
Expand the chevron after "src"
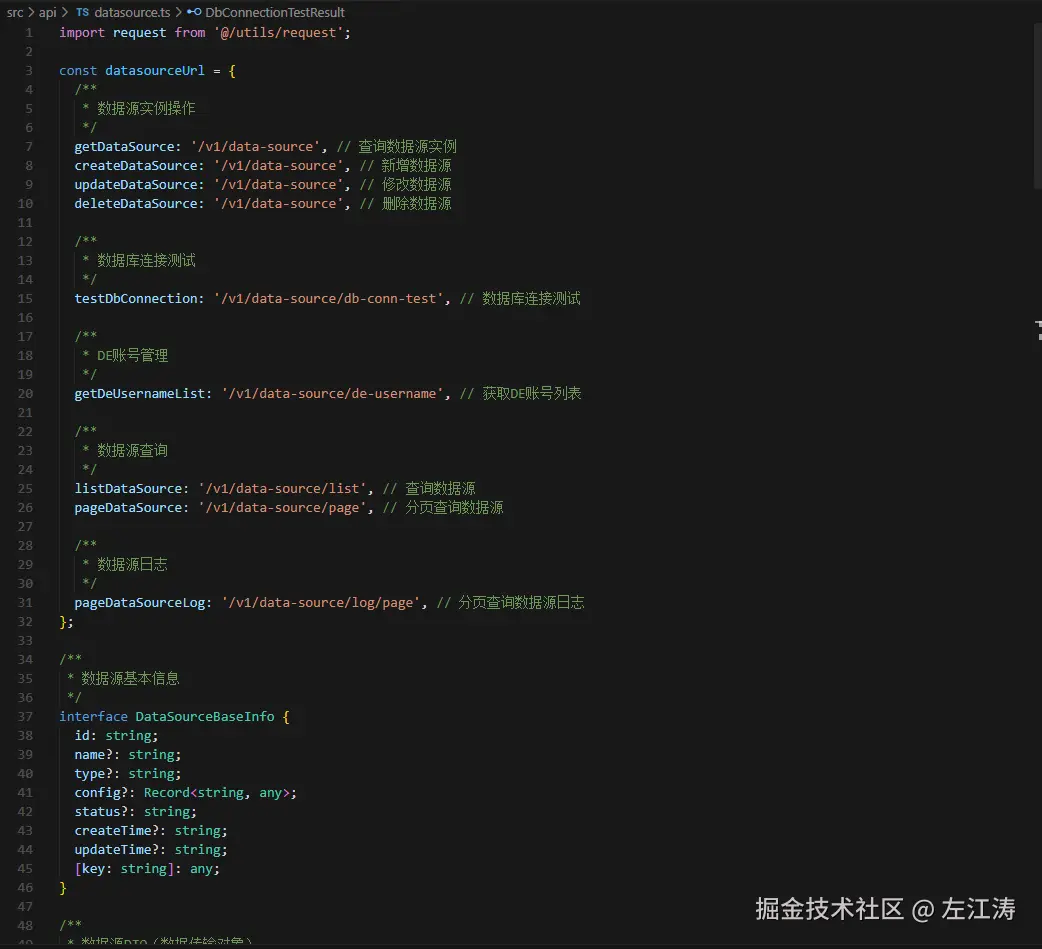pos(30,12)
